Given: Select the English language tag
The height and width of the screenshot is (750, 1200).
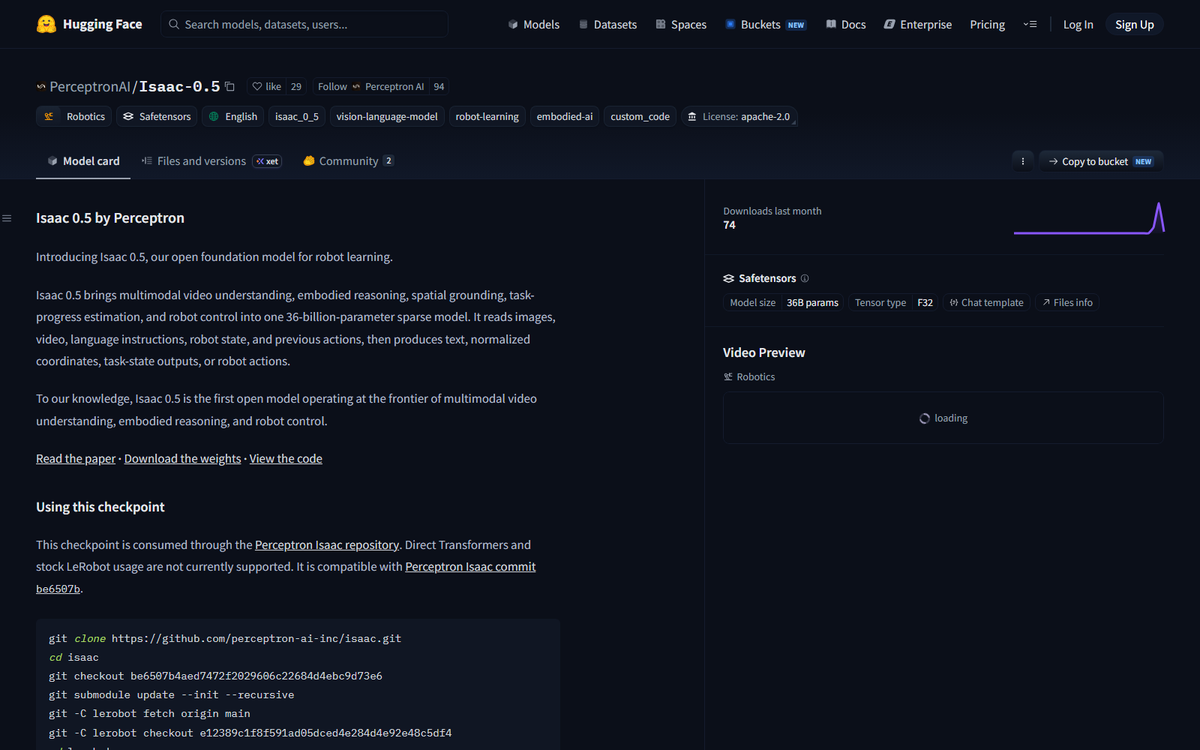Looking at the screenshot, I should [x=232, y=116].
